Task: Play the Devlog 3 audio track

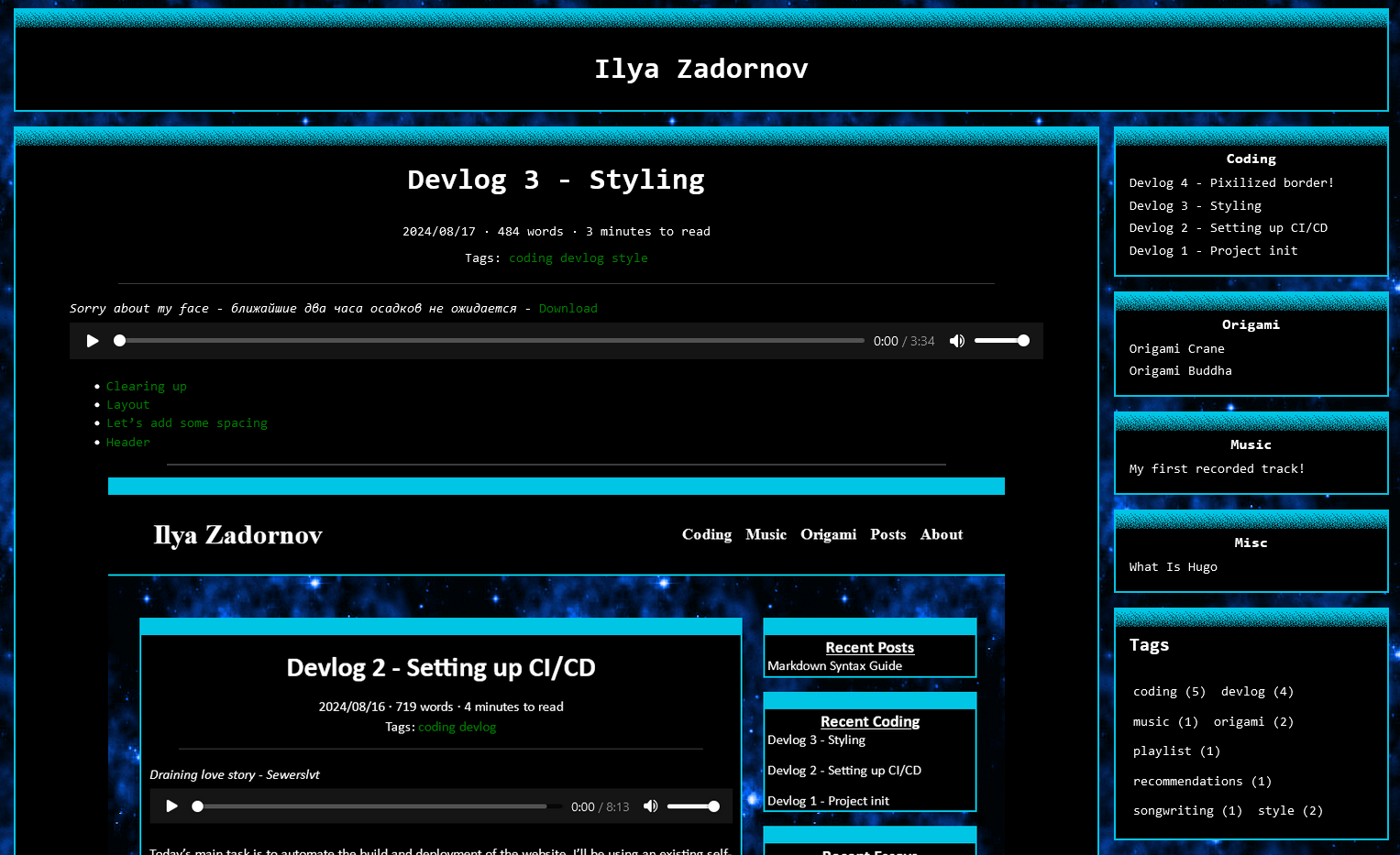Action: (93, 341)
